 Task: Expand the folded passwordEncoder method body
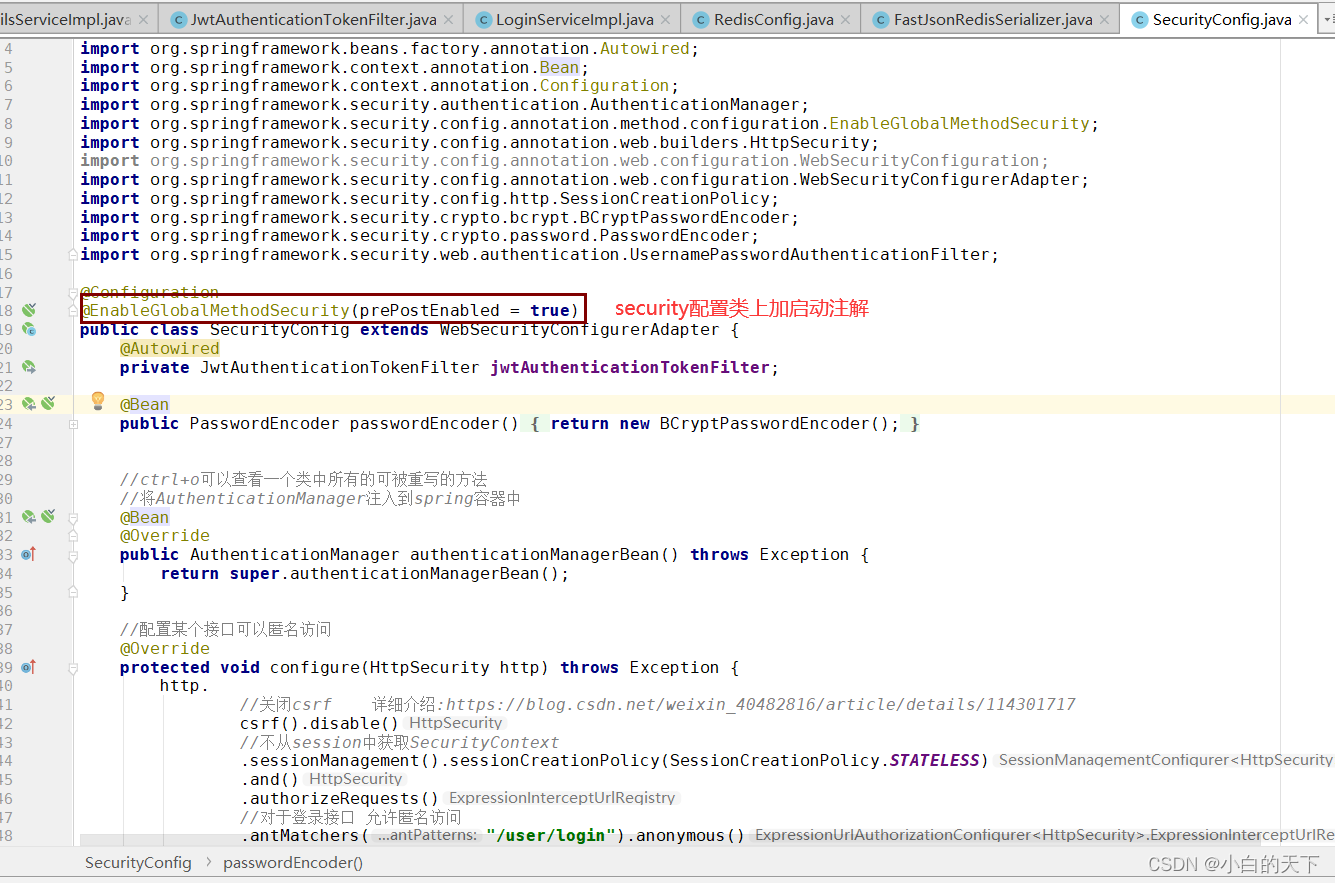click(x=73, y=424)
